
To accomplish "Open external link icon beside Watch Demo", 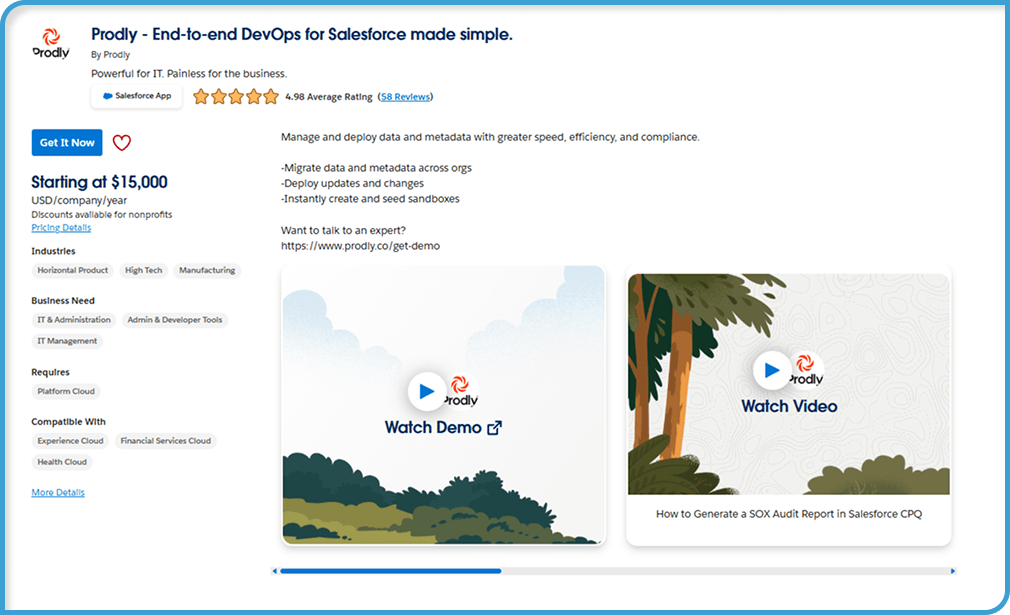I will pyautogui.click(x=494, y=428).
